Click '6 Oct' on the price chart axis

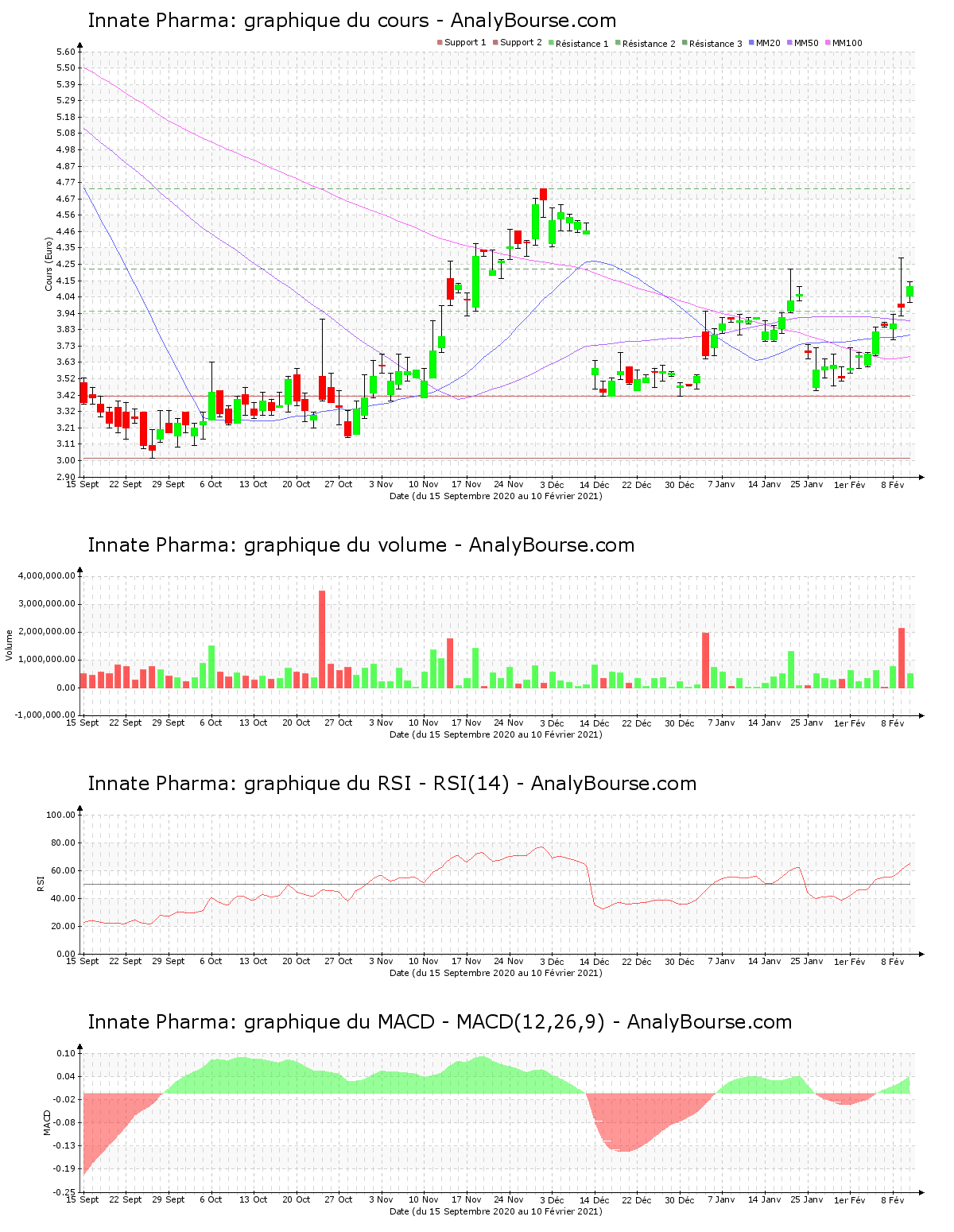(x=211, y=484)
